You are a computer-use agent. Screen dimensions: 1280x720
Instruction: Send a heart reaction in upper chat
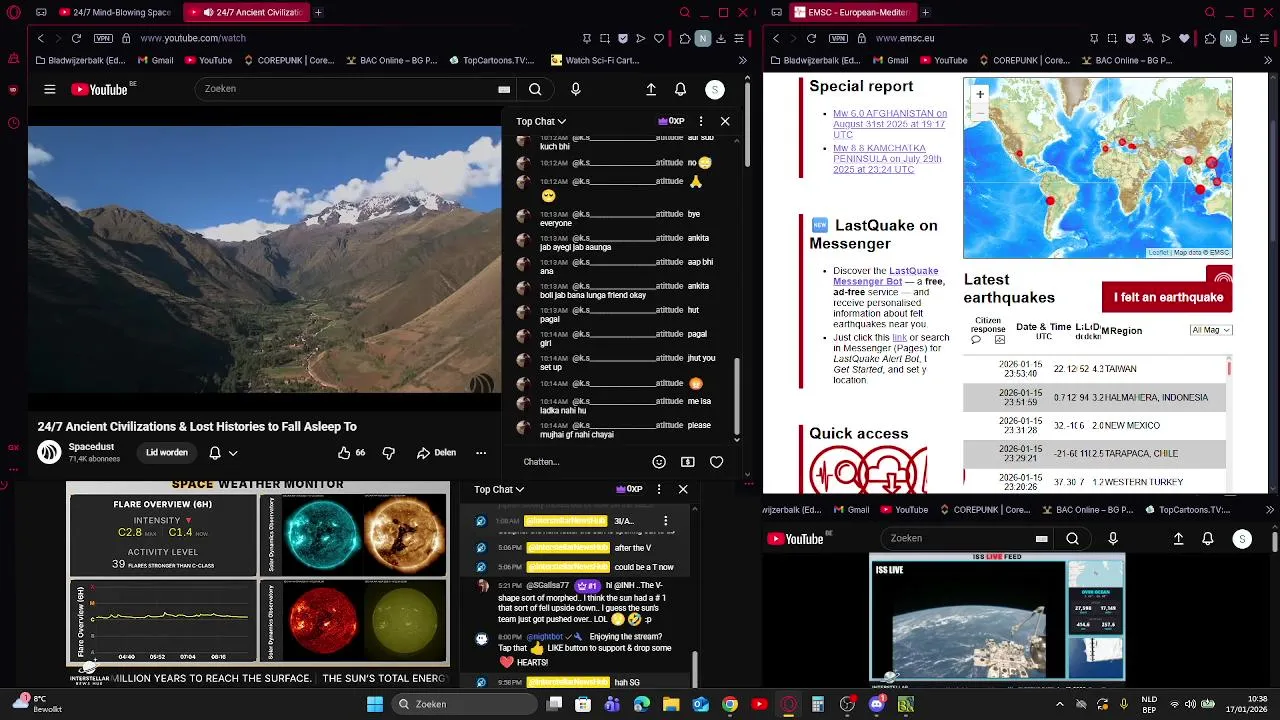pyautogui.click(x=716, y=462)
